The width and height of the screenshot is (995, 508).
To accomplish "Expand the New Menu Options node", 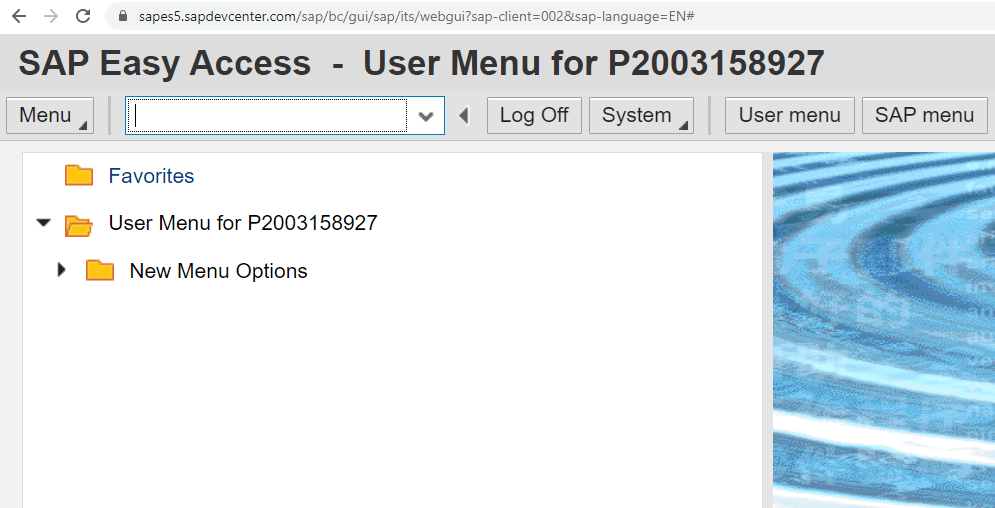I will [x=62, y=270].
